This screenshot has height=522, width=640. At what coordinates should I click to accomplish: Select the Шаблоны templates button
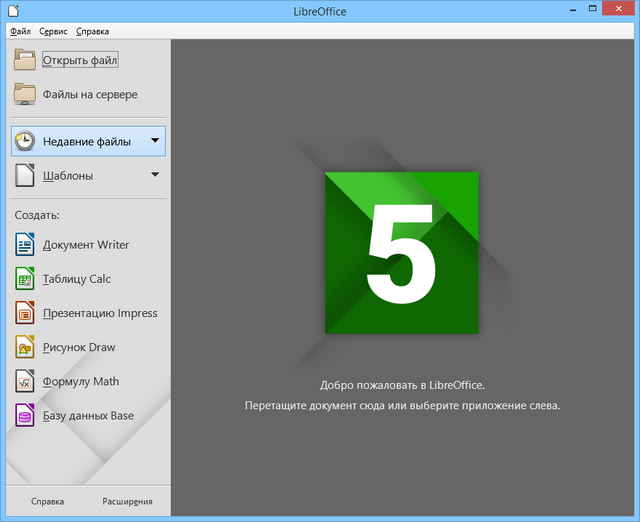click(68, 176)
